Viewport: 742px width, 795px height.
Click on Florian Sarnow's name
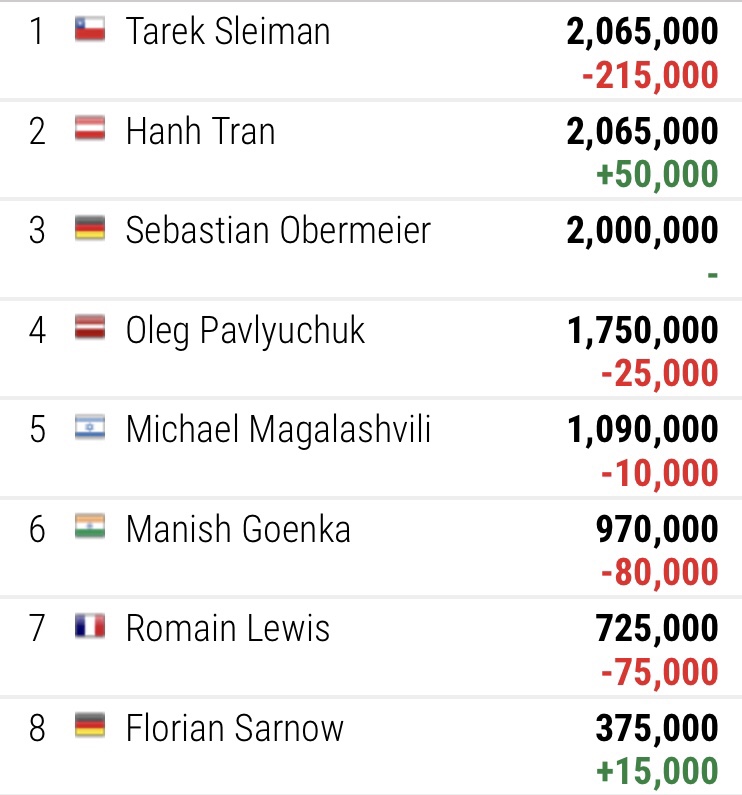(235, 728)
